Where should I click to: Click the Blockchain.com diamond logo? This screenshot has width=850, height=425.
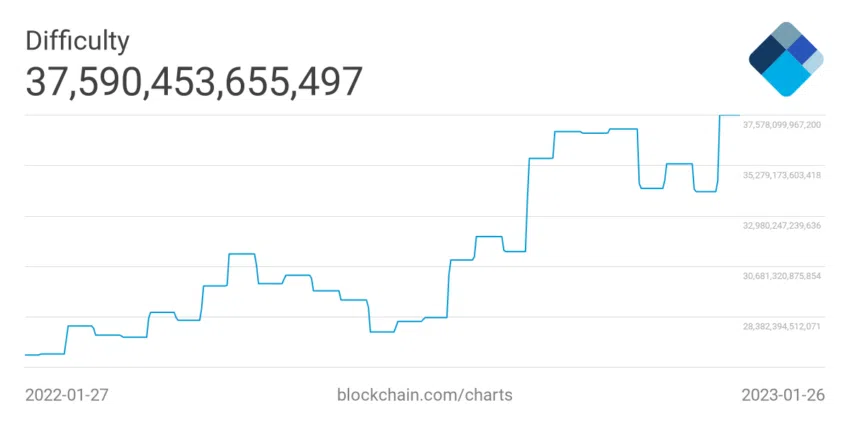785,58
